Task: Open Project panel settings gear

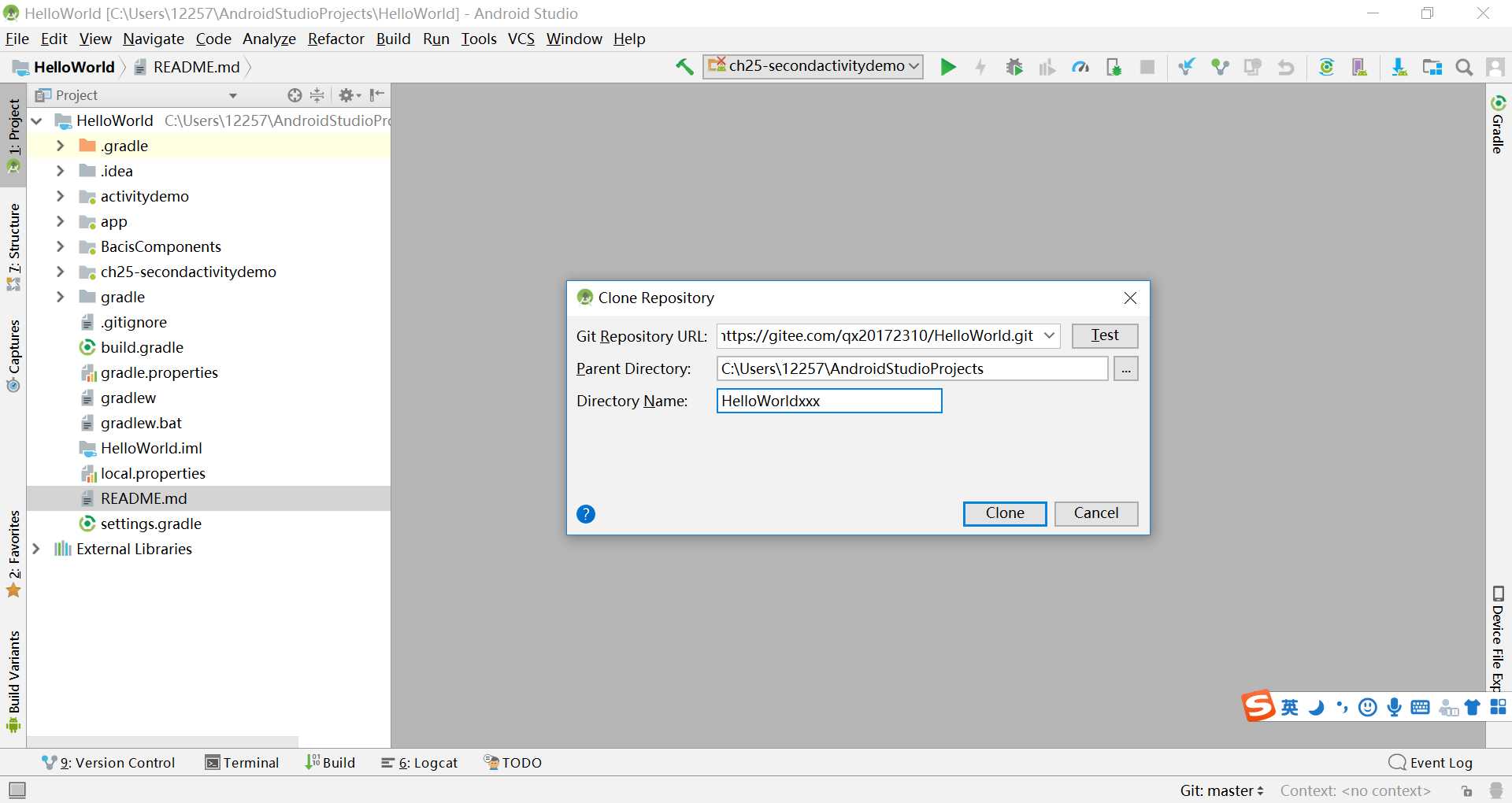Action: 349,95
